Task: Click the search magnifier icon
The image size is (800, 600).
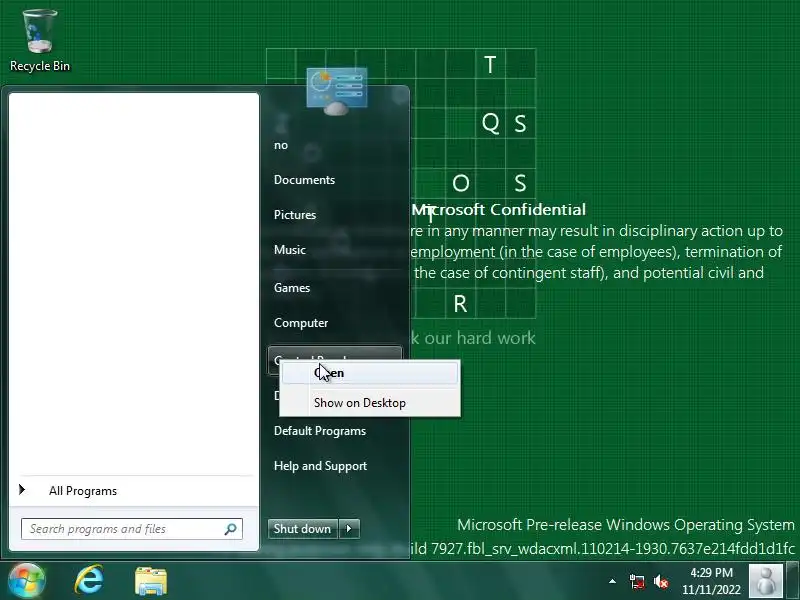Action: [x=231, y=529]
